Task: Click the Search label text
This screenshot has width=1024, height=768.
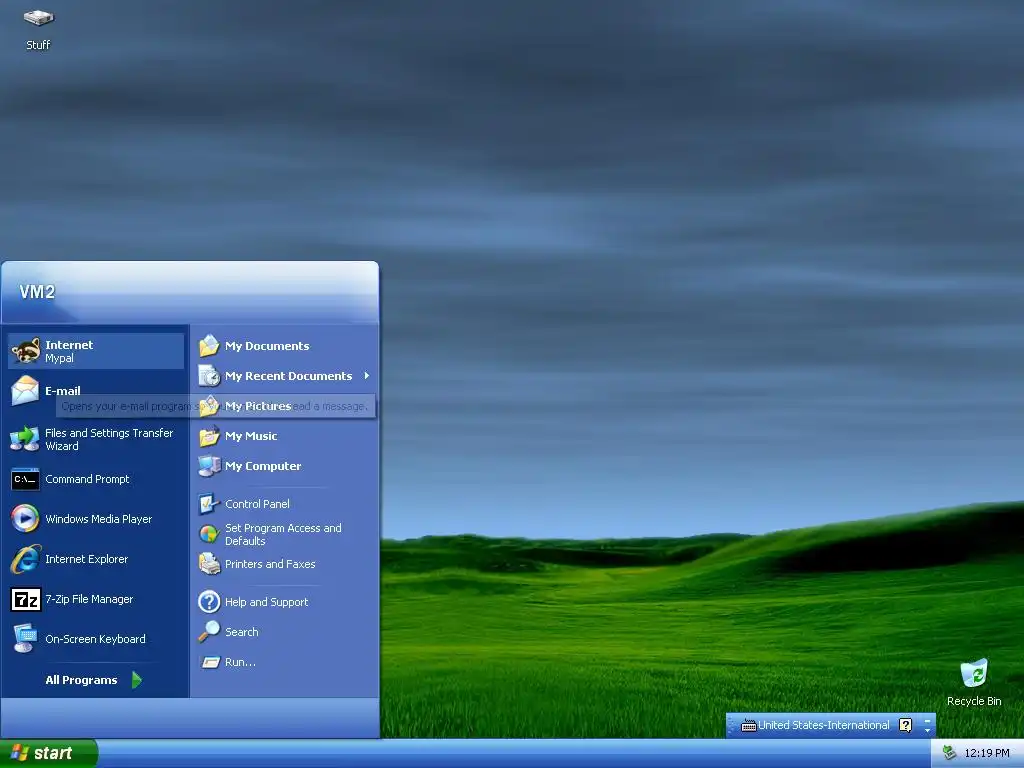Action: click(242, 632)
